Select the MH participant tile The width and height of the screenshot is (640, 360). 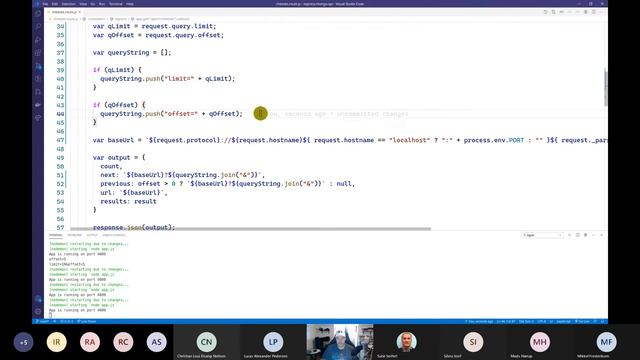pyautogui.click(x=540, y=342)
